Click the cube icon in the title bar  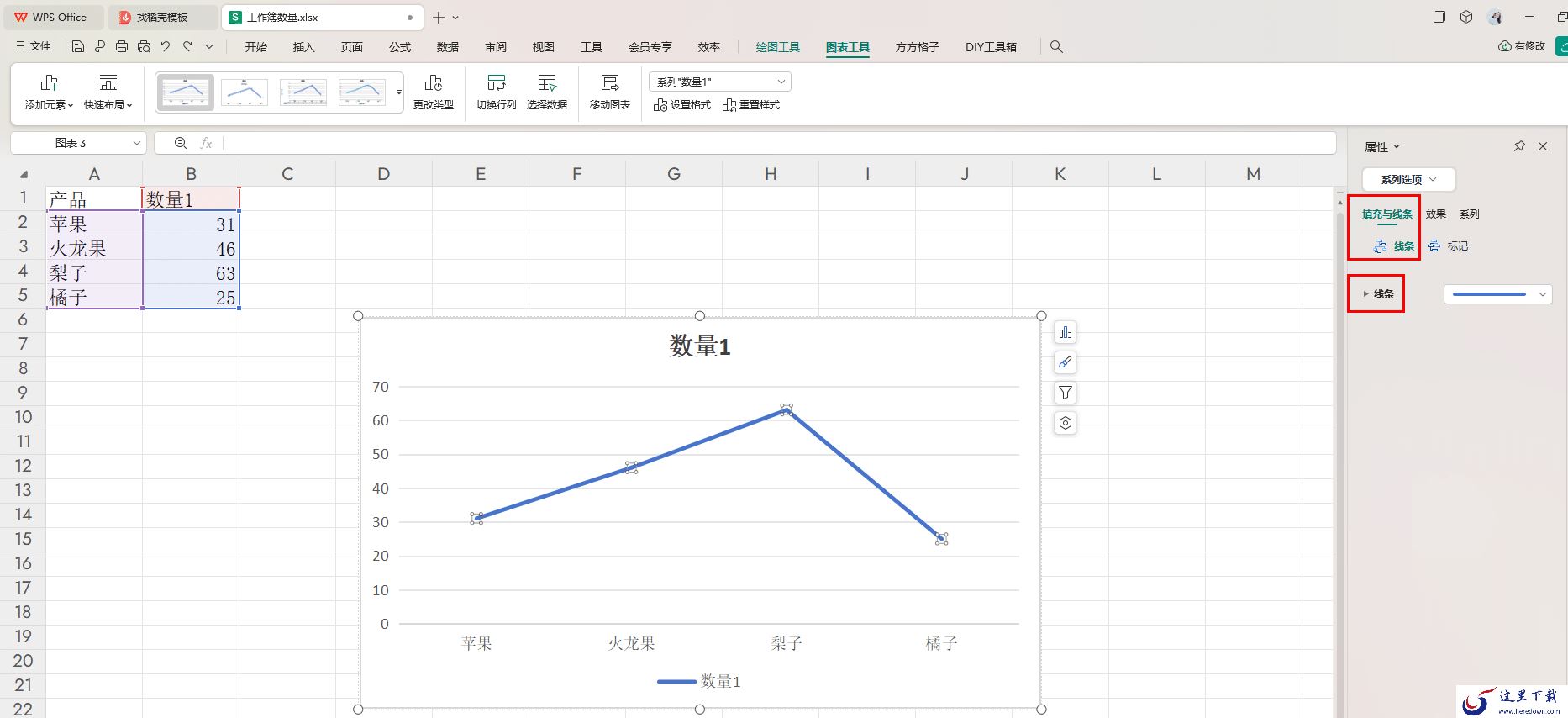pos(1466,17)
